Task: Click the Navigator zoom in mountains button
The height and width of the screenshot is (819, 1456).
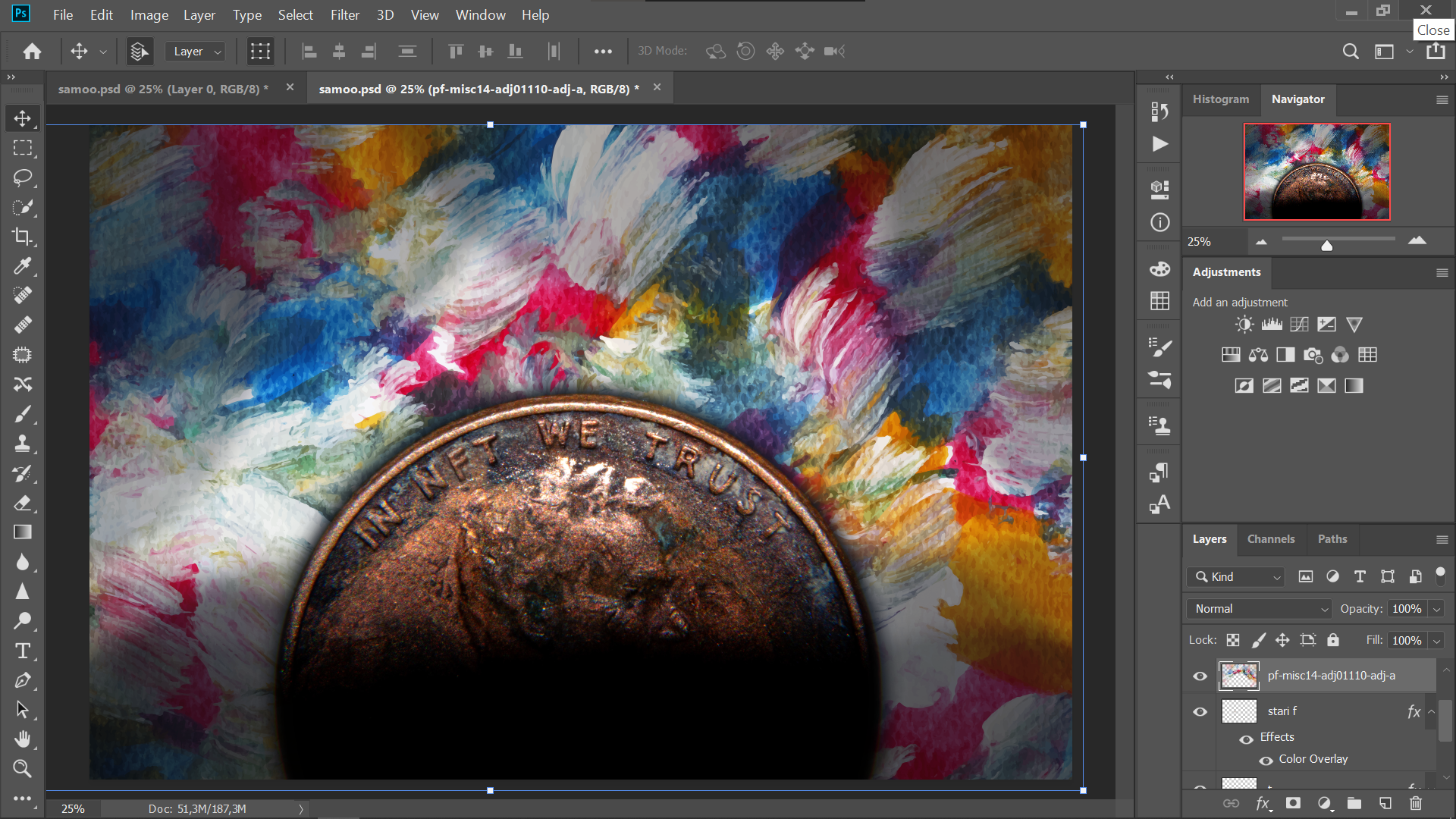Action: tap(1417, 241)
